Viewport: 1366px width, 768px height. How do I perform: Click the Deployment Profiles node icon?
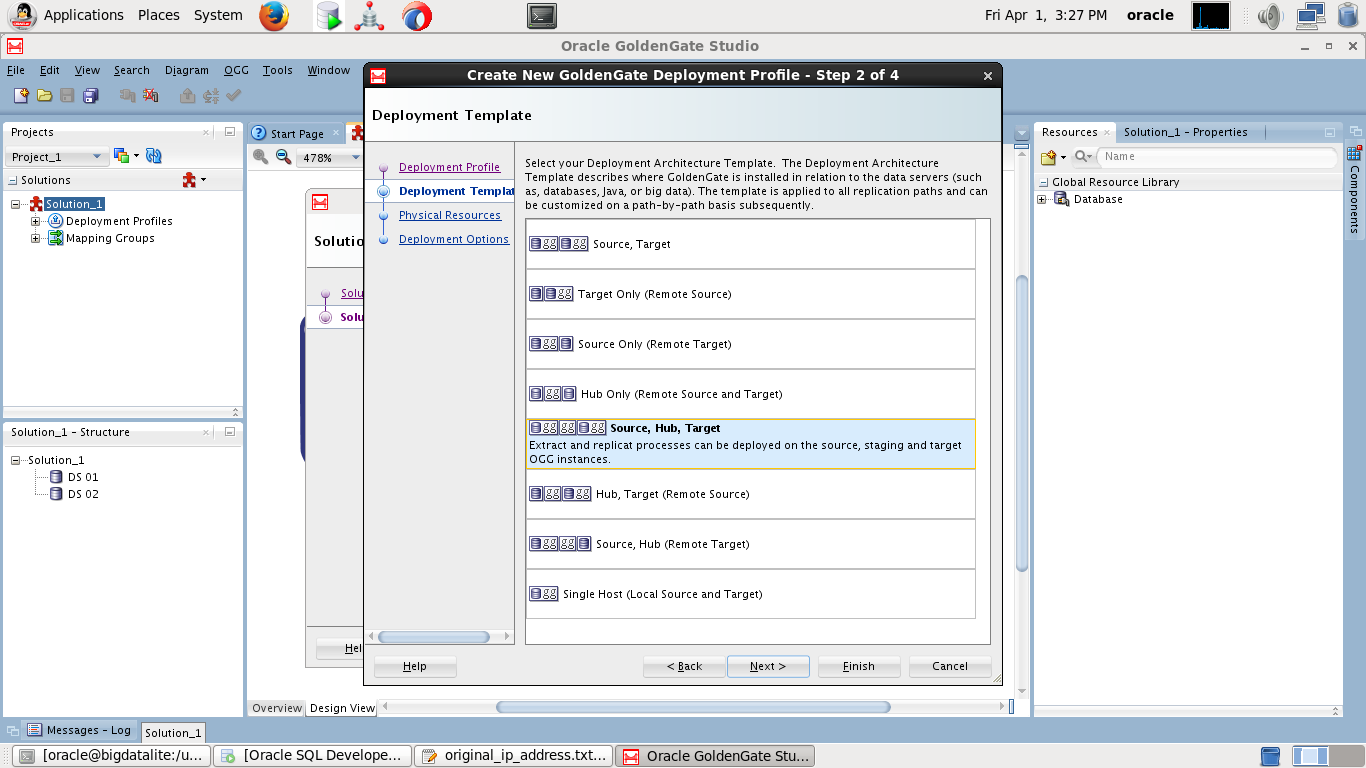click(56, 221)
